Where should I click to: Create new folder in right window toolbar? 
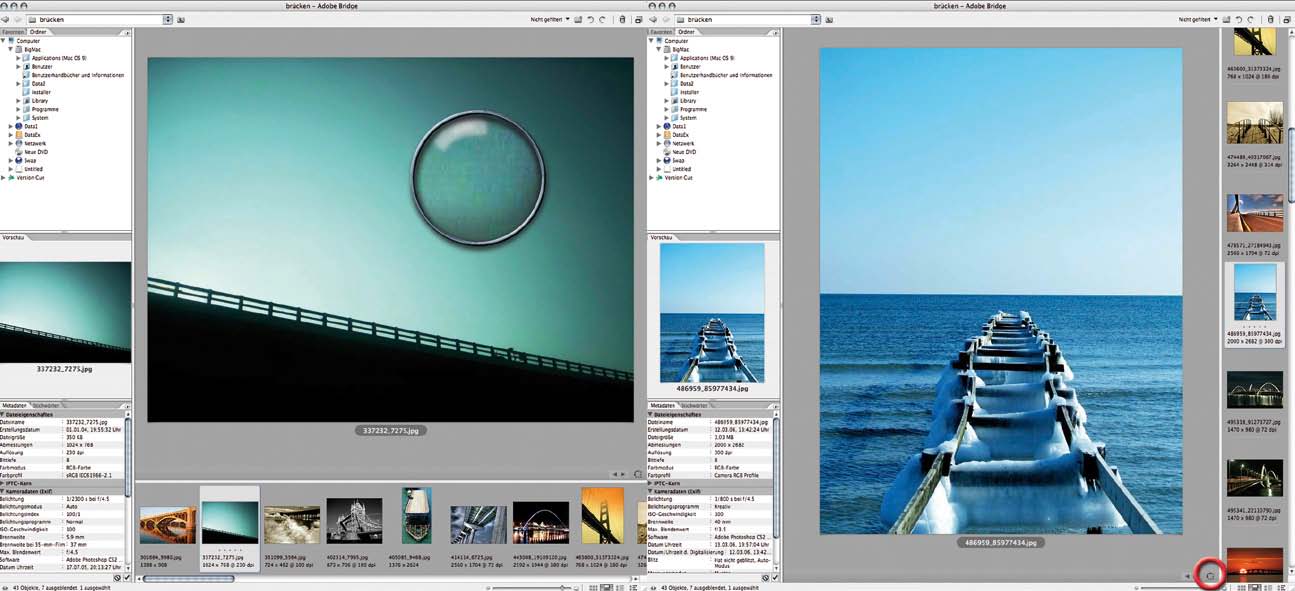(1225, 19)
